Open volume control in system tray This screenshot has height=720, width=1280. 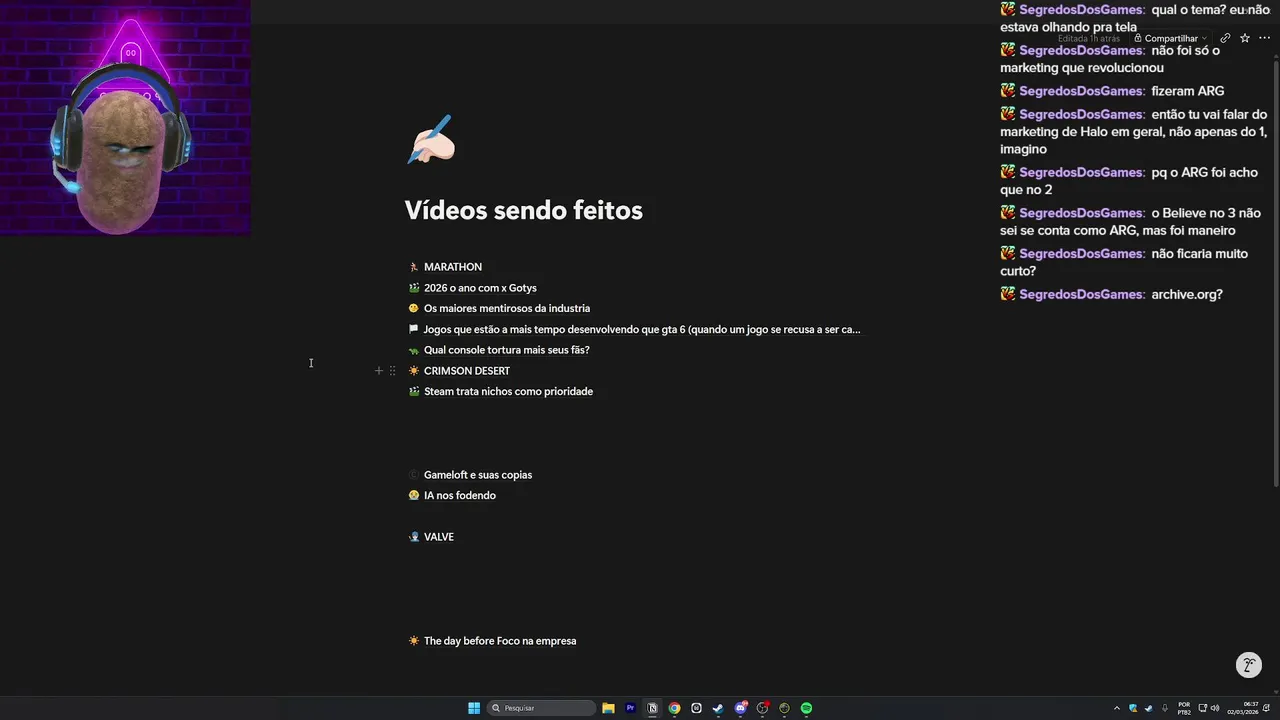point(1215,708)
